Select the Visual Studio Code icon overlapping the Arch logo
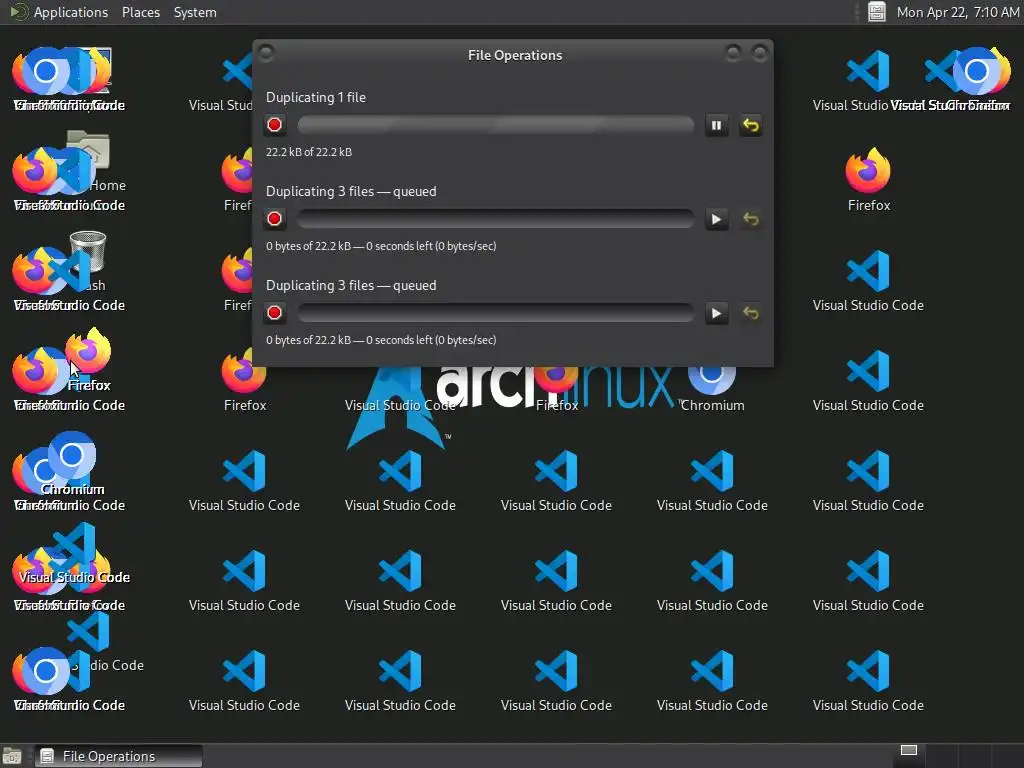The height and width of the screenshot is (768, 1024). [400, 389]
